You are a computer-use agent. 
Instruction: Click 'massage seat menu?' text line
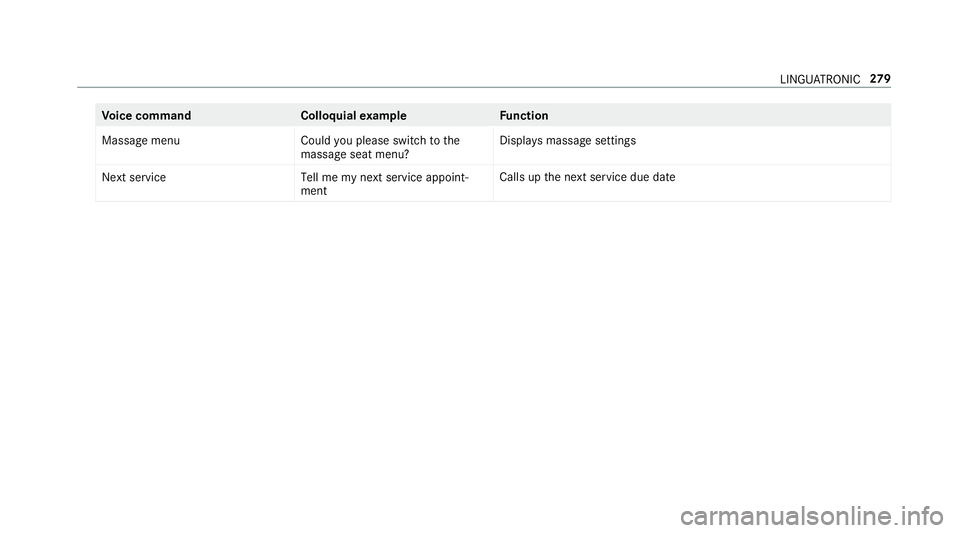tap(355, 154)
